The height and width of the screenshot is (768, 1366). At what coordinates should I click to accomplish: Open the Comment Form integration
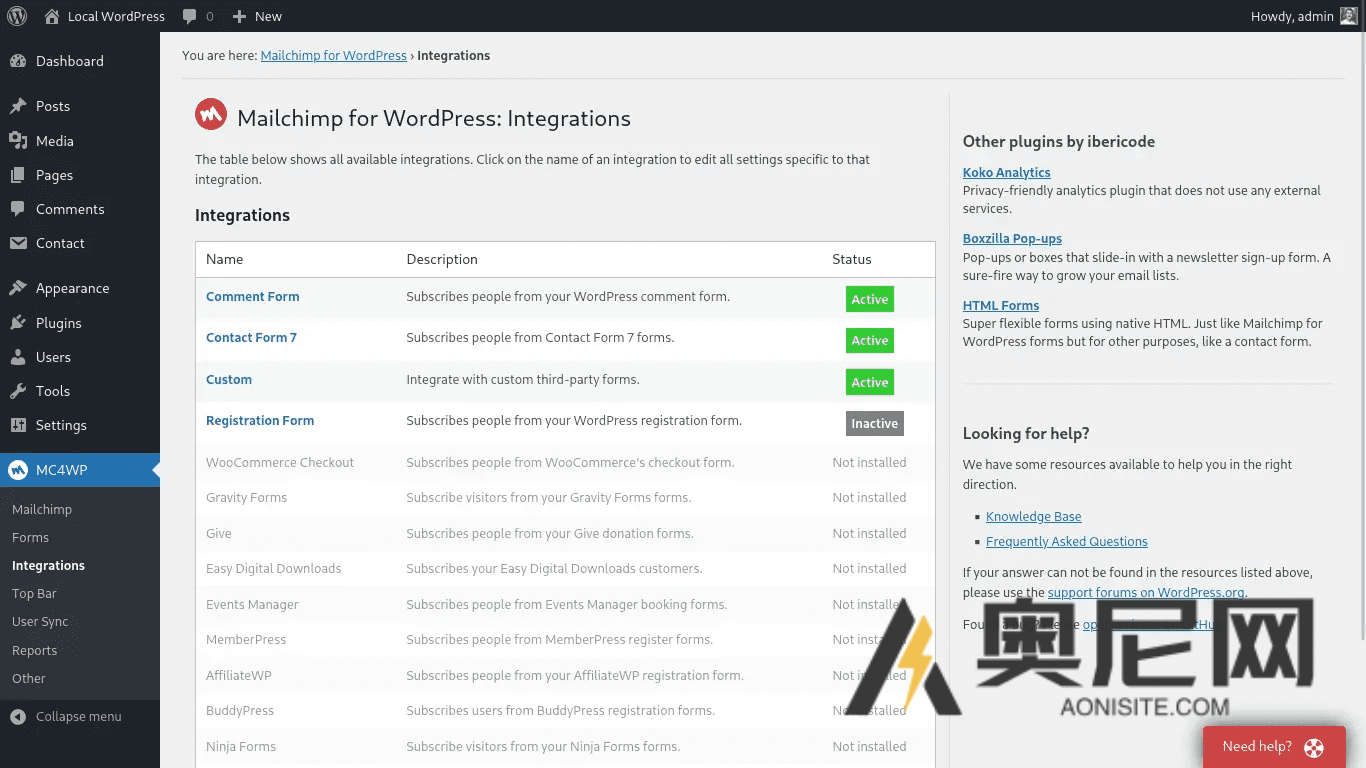click(x=252, y=297)
